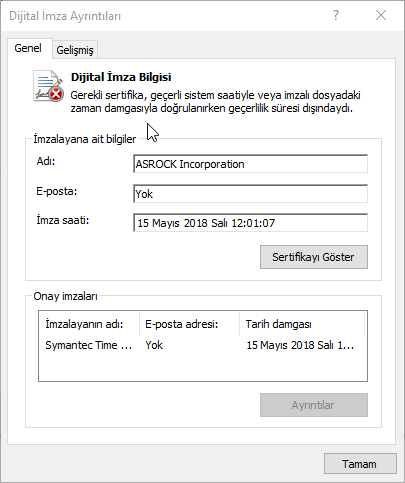Click the 15 Mayıs 2018 timestamp cell
This screenshot has width=405, height=483.
pyautogui.click(x=300, y=345)
